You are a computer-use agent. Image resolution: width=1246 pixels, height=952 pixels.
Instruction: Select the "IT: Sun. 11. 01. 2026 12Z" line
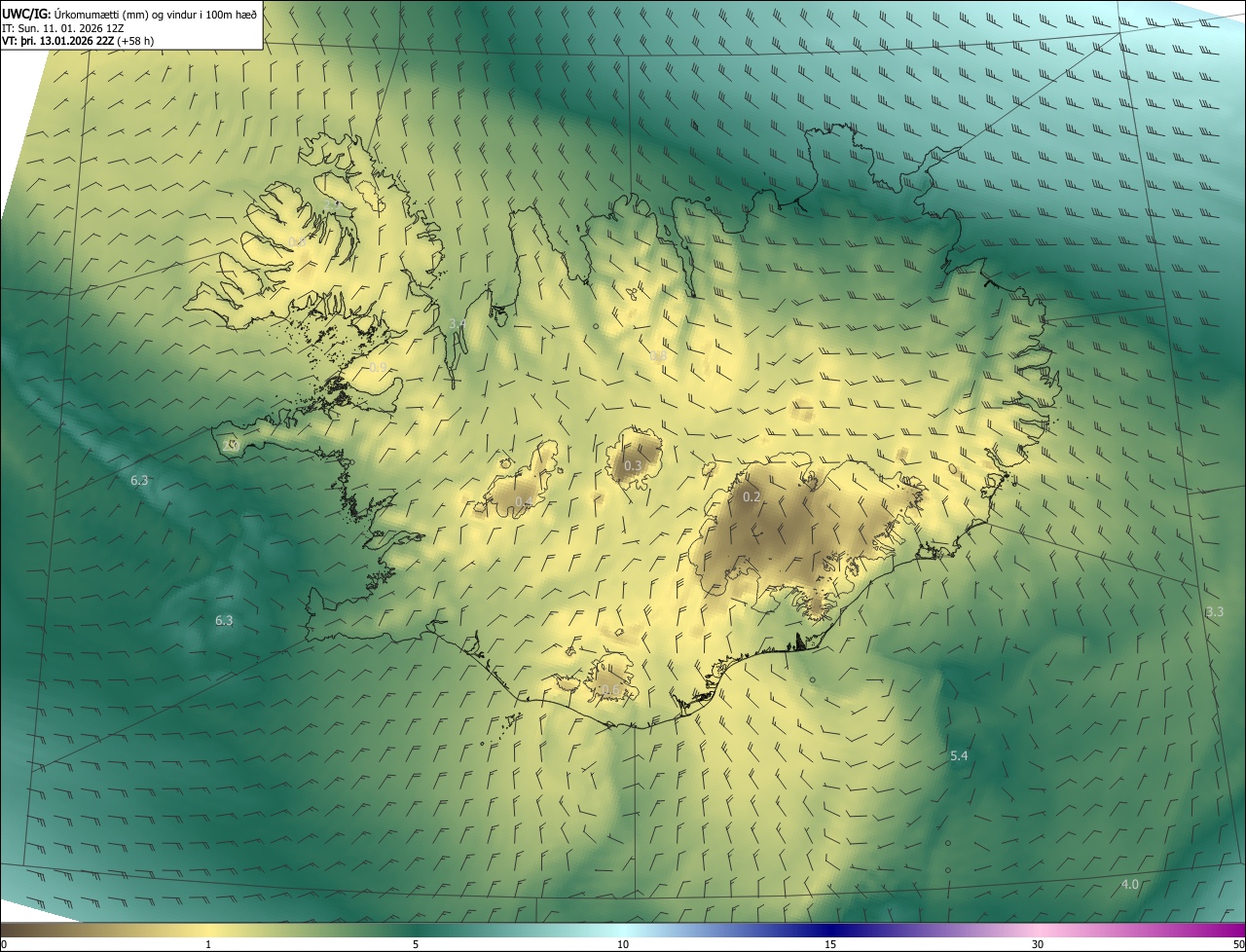[62, 27]
